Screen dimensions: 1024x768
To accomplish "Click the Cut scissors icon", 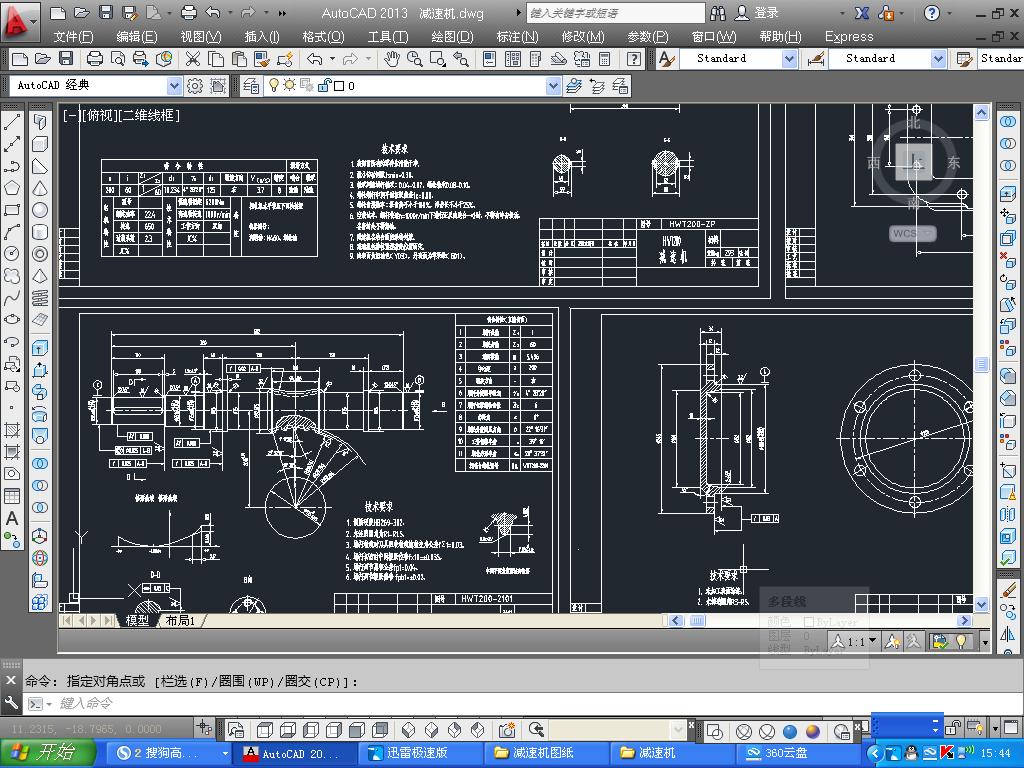I will 192,59.
